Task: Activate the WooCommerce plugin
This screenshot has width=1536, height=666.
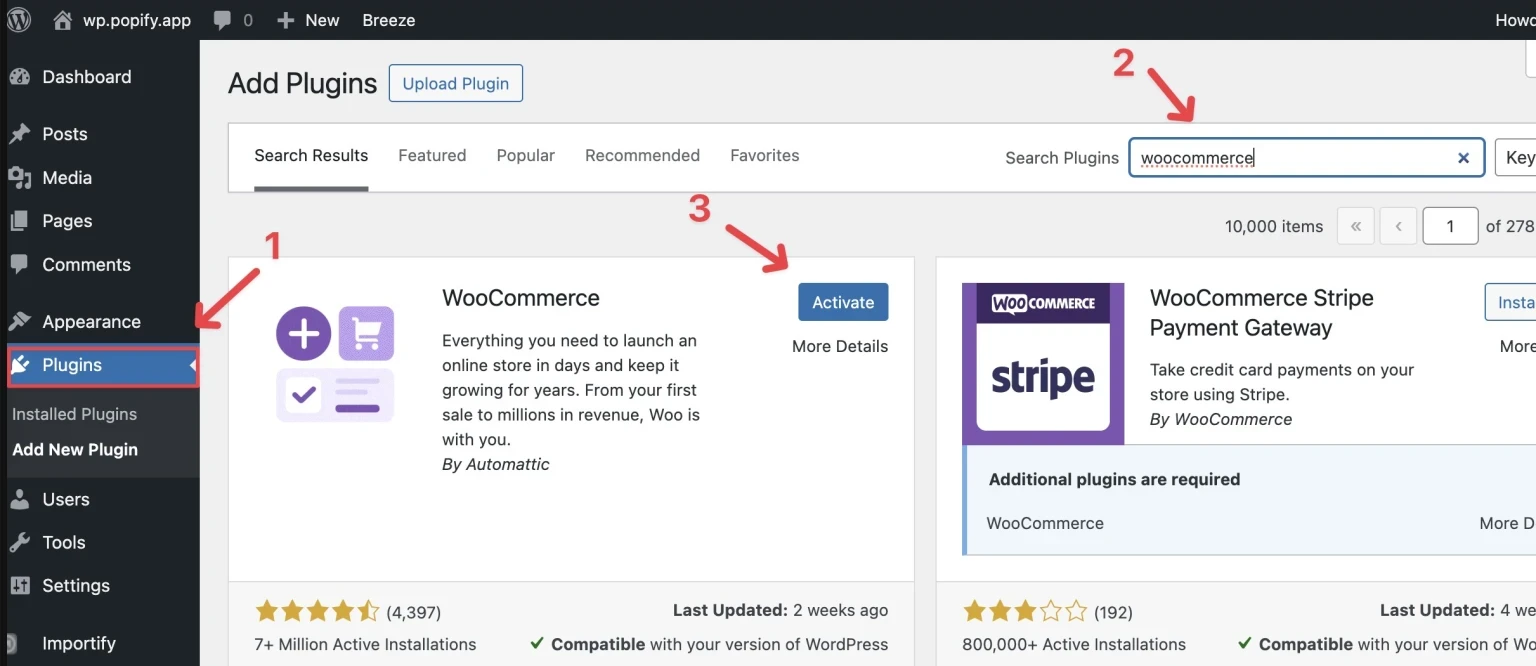Action: [x=843, y=302]
